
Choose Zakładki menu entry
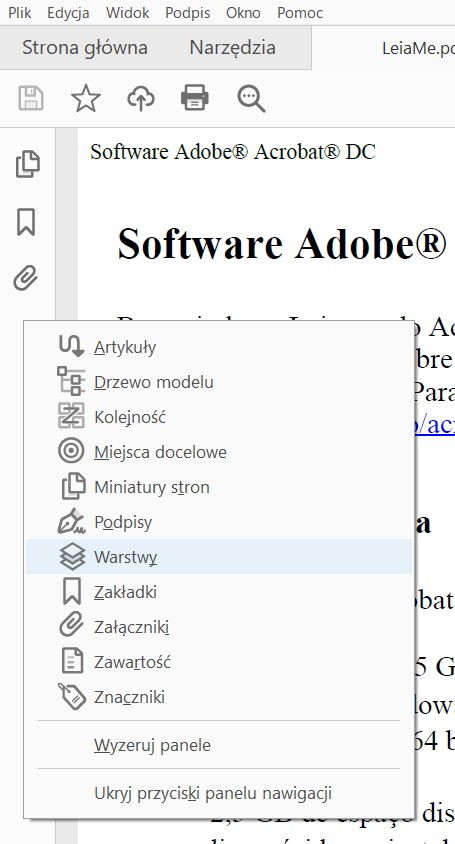tap(219, 592)
